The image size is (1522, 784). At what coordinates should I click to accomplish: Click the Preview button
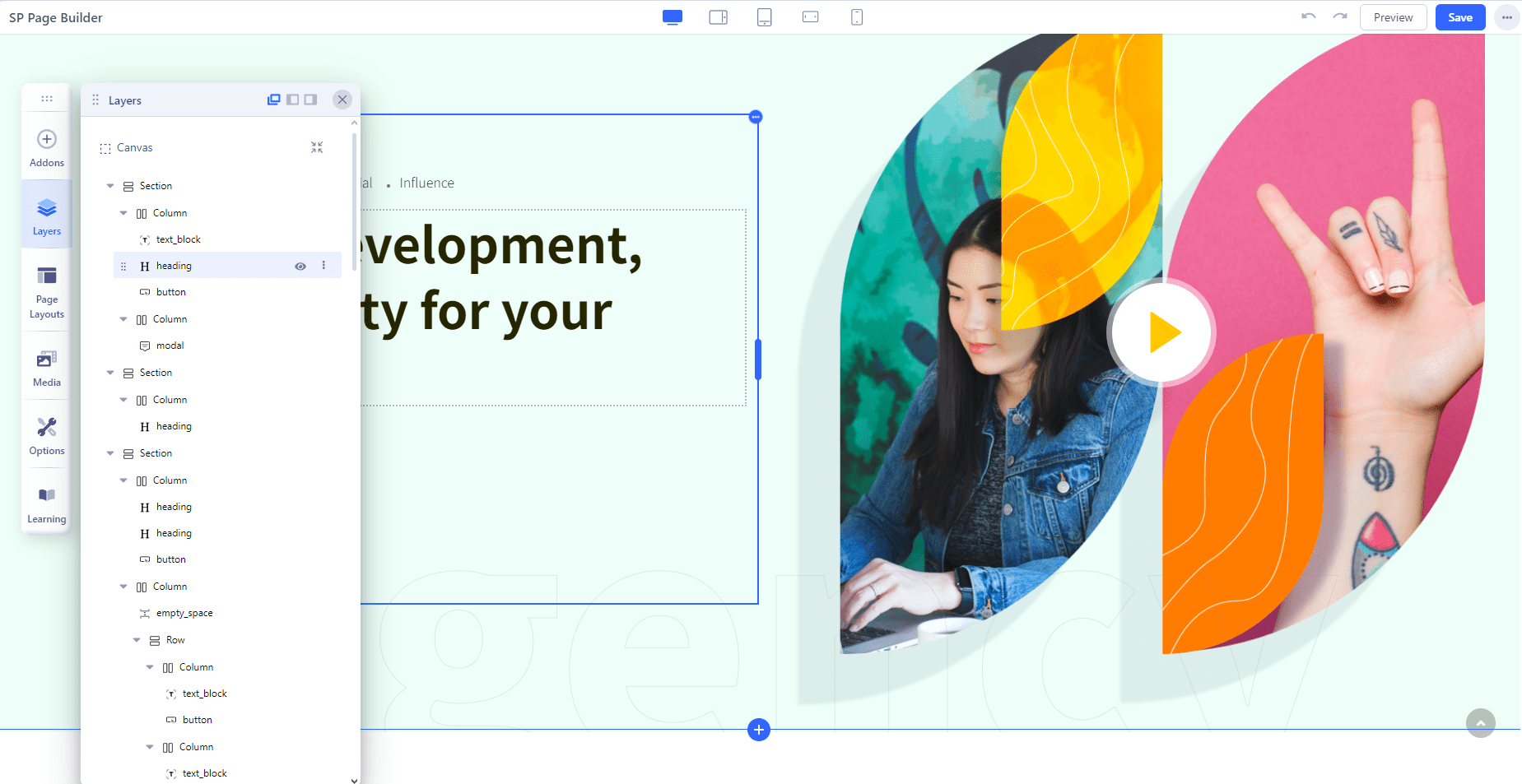tap(1393, 17)
